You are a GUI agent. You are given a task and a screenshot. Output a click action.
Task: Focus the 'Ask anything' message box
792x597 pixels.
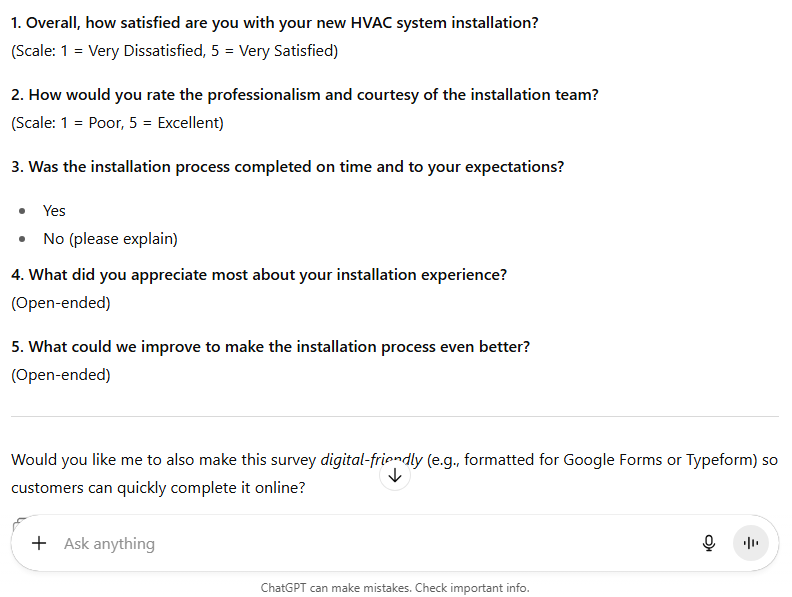click(370, 544)
